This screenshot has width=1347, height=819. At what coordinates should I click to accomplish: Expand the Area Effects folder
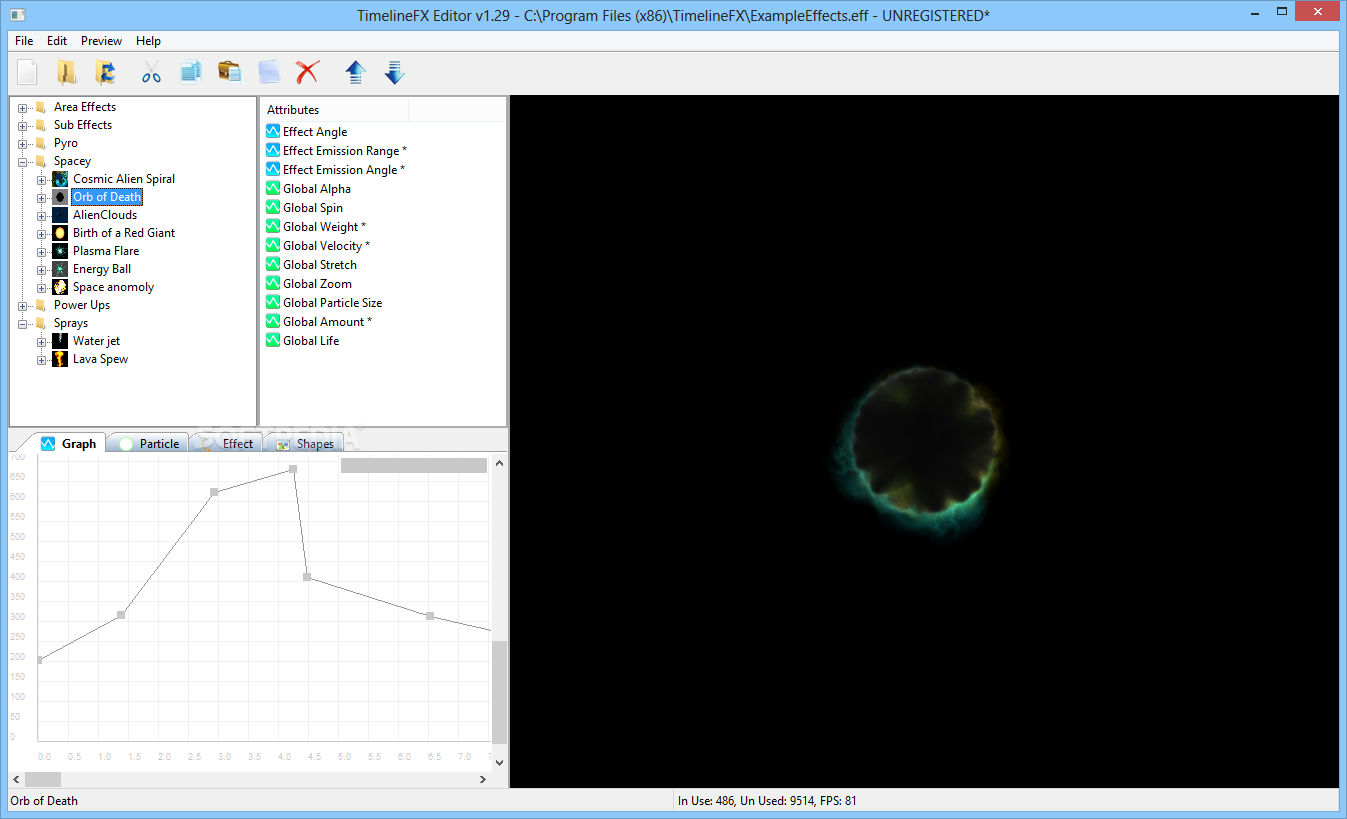(23, 108)
